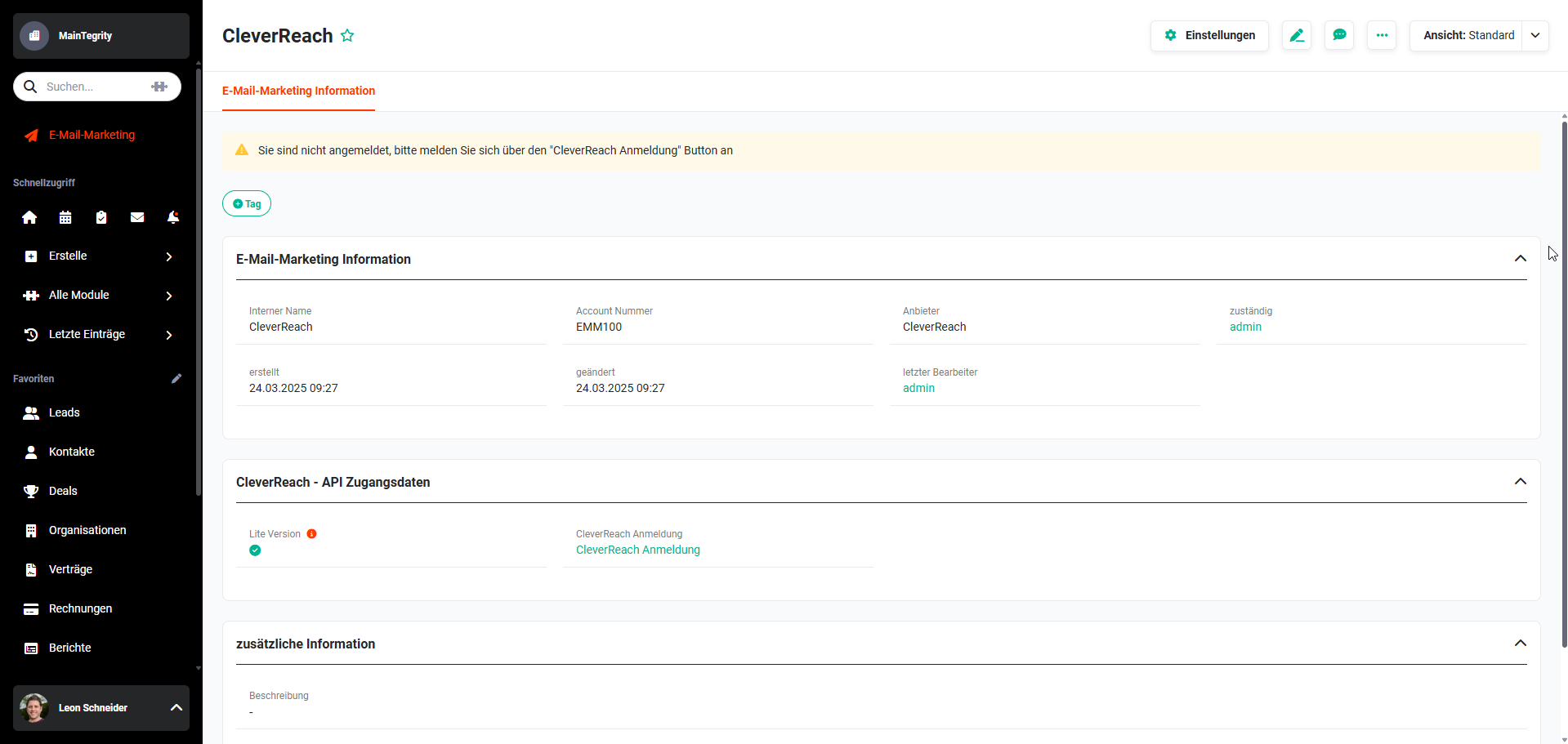Edit favorites with the pencil icon
The height and width of the screenshot is (744, 1568).
[x=176, y=378]
